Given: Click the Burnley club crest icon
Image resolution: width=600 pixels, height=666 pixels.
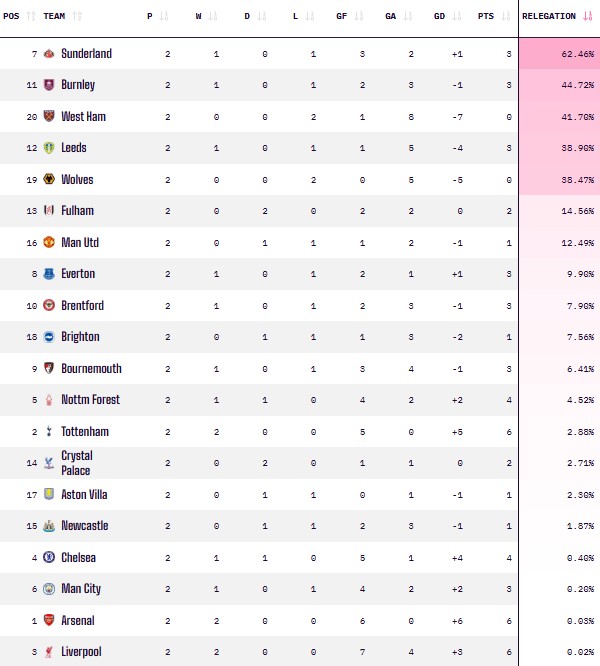Looking at the screenshot, I should [49, 85].
